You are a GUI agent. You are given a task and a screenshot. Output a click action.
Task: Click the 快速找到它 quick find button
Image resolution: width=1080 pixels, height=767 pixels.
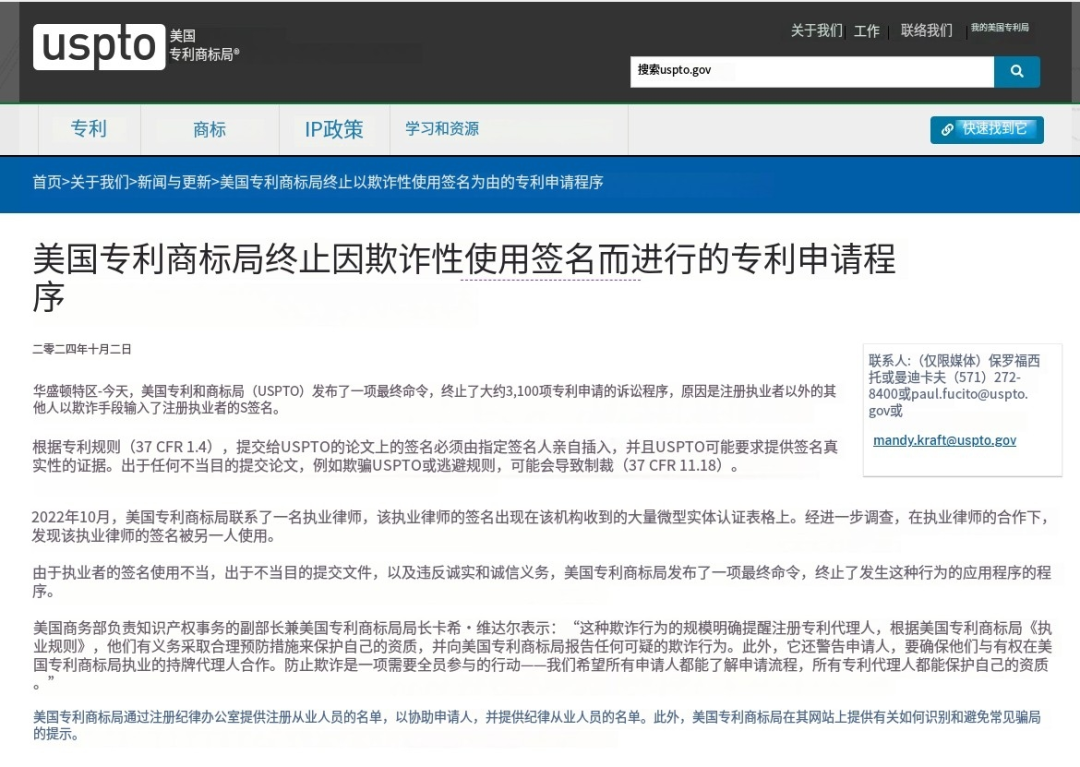click(987, 130)
